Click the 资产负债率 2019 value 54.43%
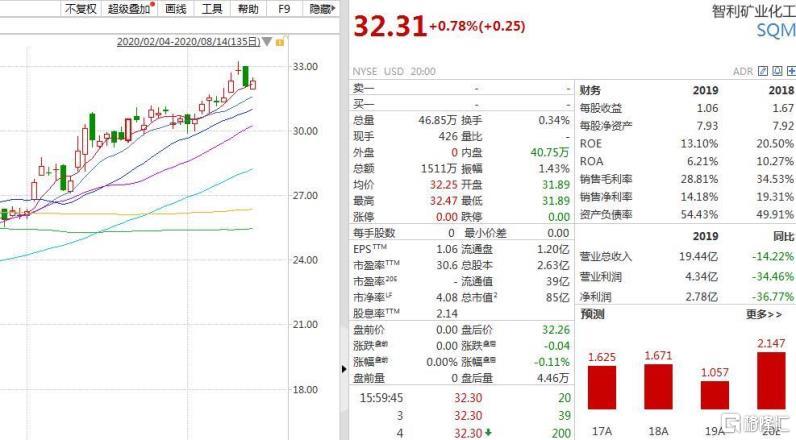796x440 pixels. pyautogui.click(x=699, y=215)
